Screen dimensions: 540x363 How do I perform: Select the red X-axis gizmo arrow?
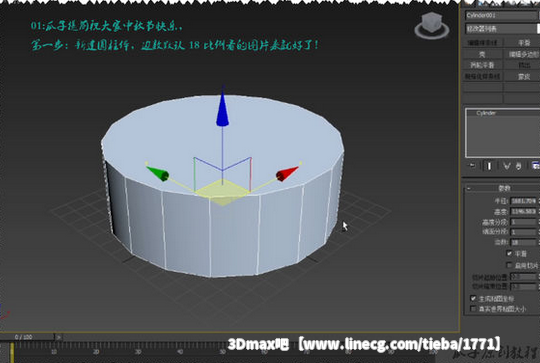tap(287, 173)
